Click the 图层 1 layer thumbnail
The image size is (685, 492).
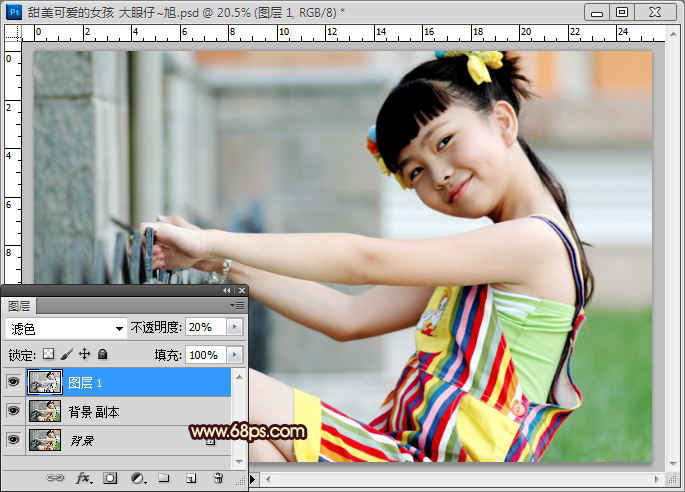coord(45,382)
